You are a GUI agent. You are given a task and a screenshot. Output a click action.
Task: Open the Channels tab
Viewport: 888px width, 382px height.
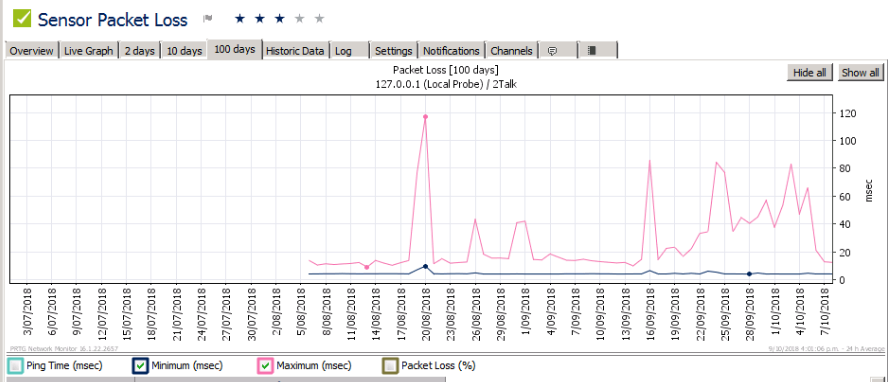511,50
